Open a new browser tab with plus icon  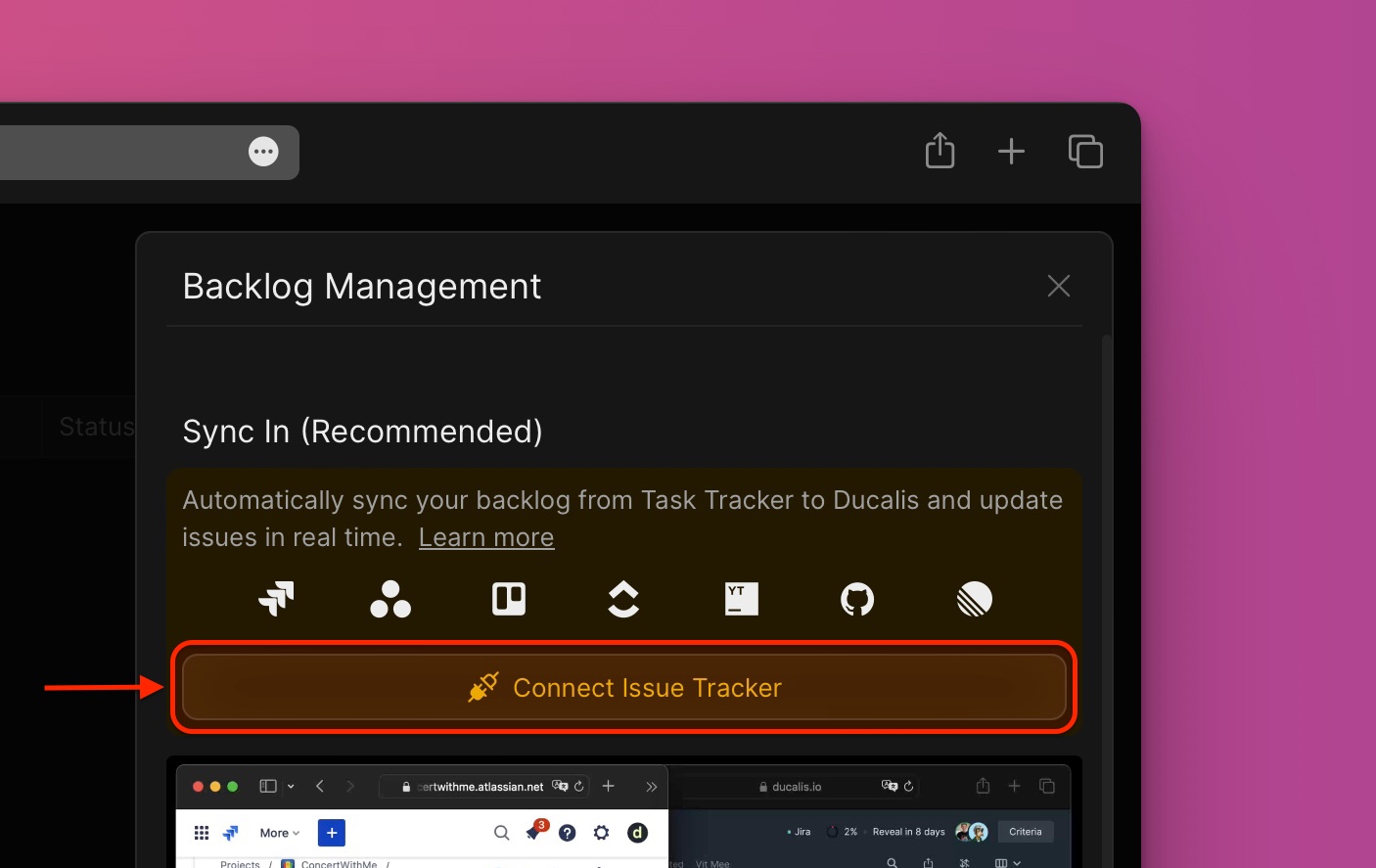point(1011,151)
